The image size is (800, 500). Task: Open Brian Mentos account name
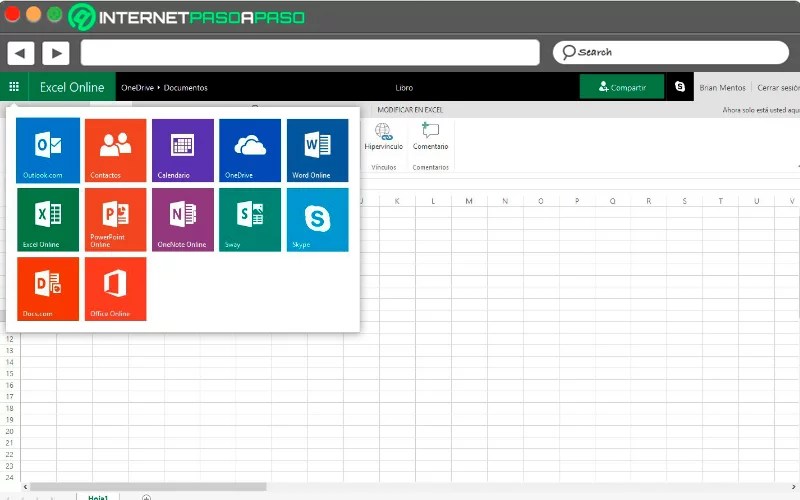[x=722, y=87]
